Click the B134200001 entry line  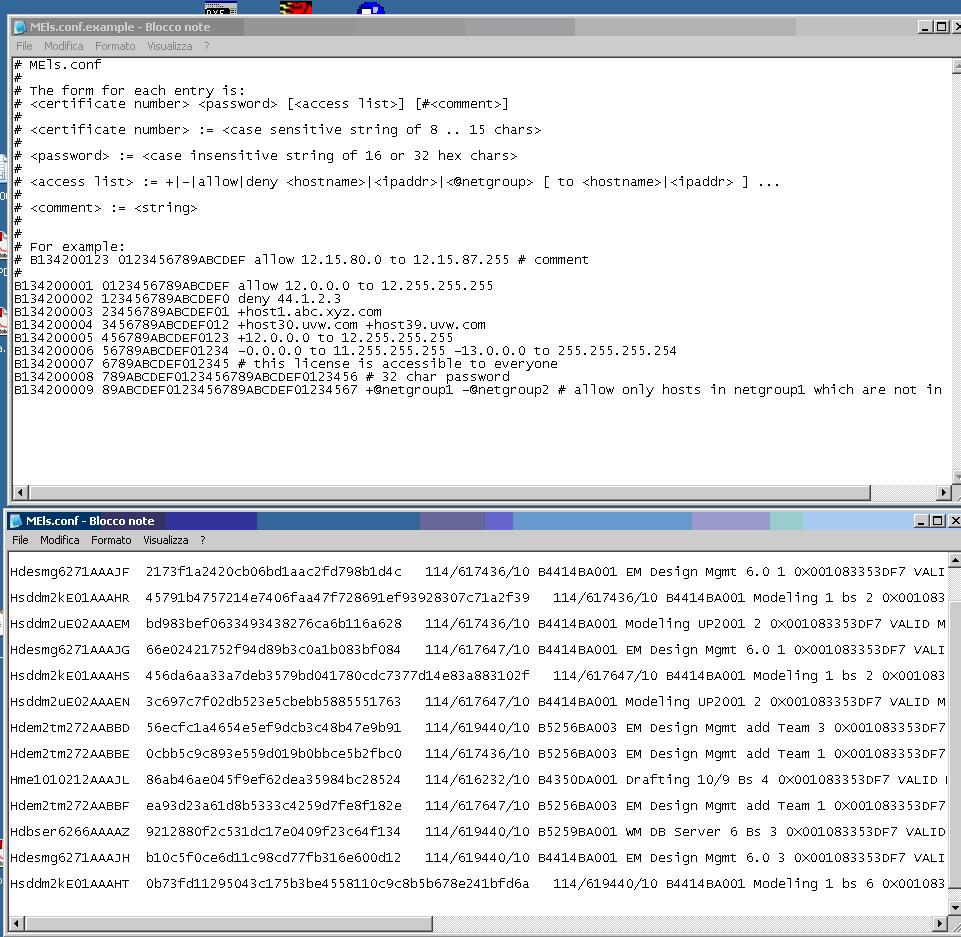tap(253, 286)
